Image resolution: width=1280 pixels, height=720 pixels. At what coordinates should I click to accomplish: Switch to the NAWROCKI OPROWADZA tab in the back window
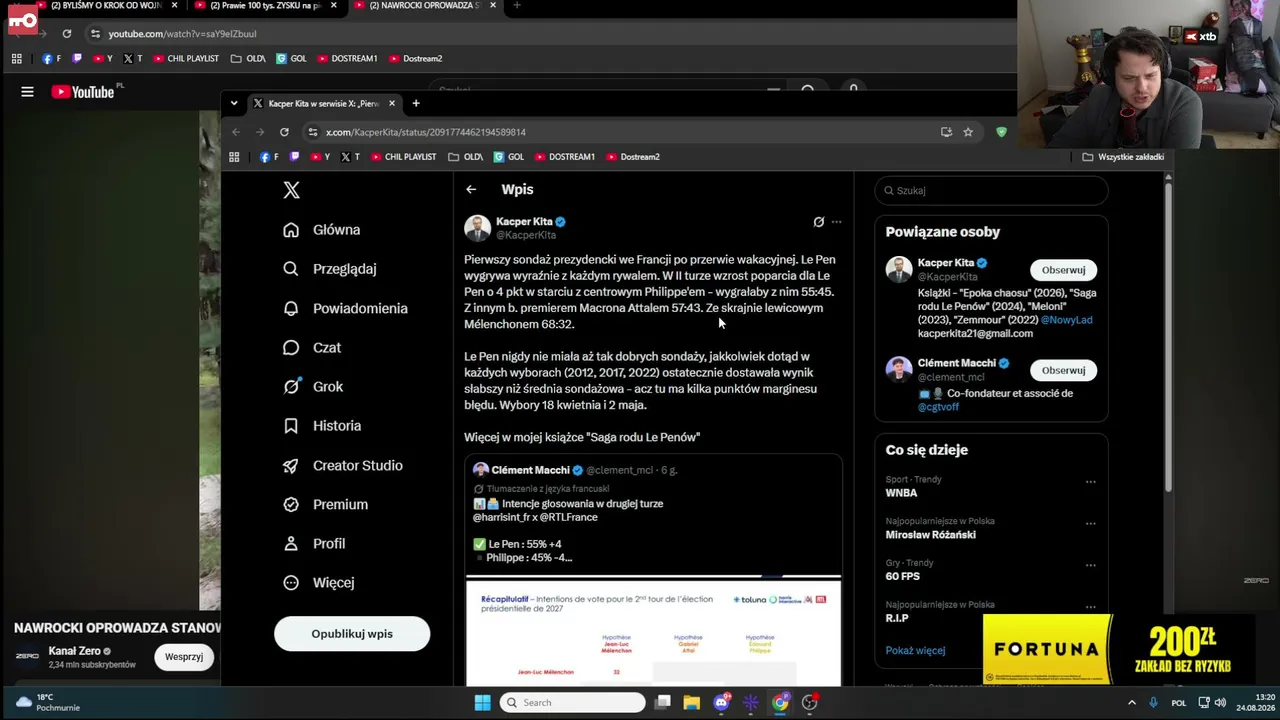tap(425, 6)
